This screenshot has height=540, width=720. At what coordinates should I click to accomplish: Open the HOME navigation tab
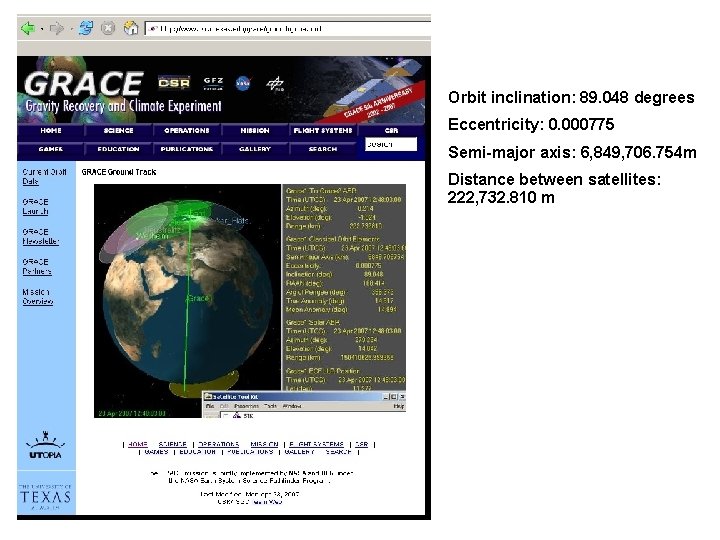pos(51,131)
